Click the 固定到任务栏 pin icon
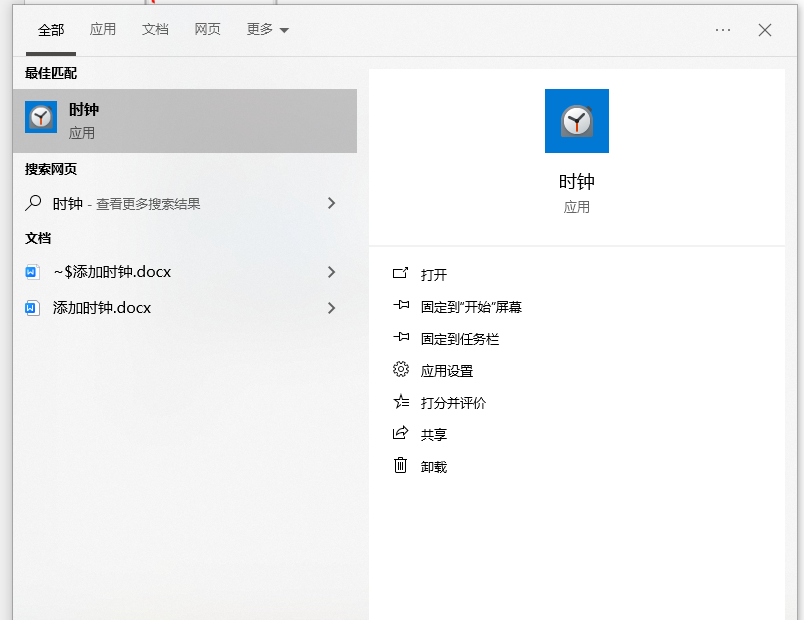This screenshot has width=804, height=620. tap(400, 338)
